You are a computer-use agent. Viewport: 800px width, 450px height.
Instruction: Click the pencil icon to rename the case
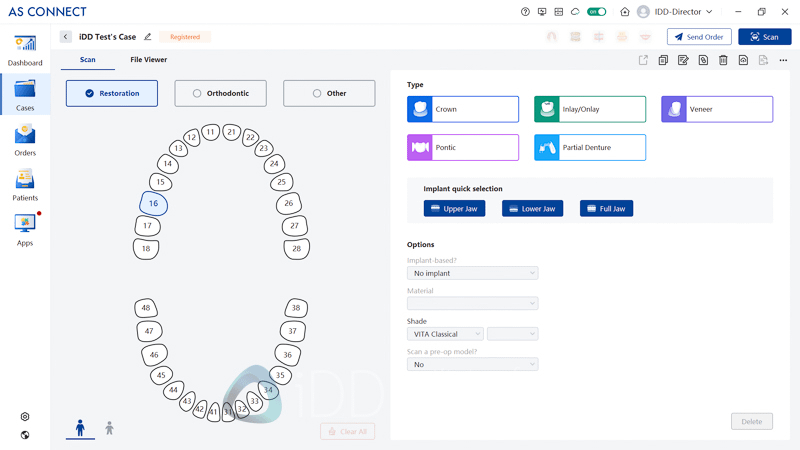click(x=148, y=37)
